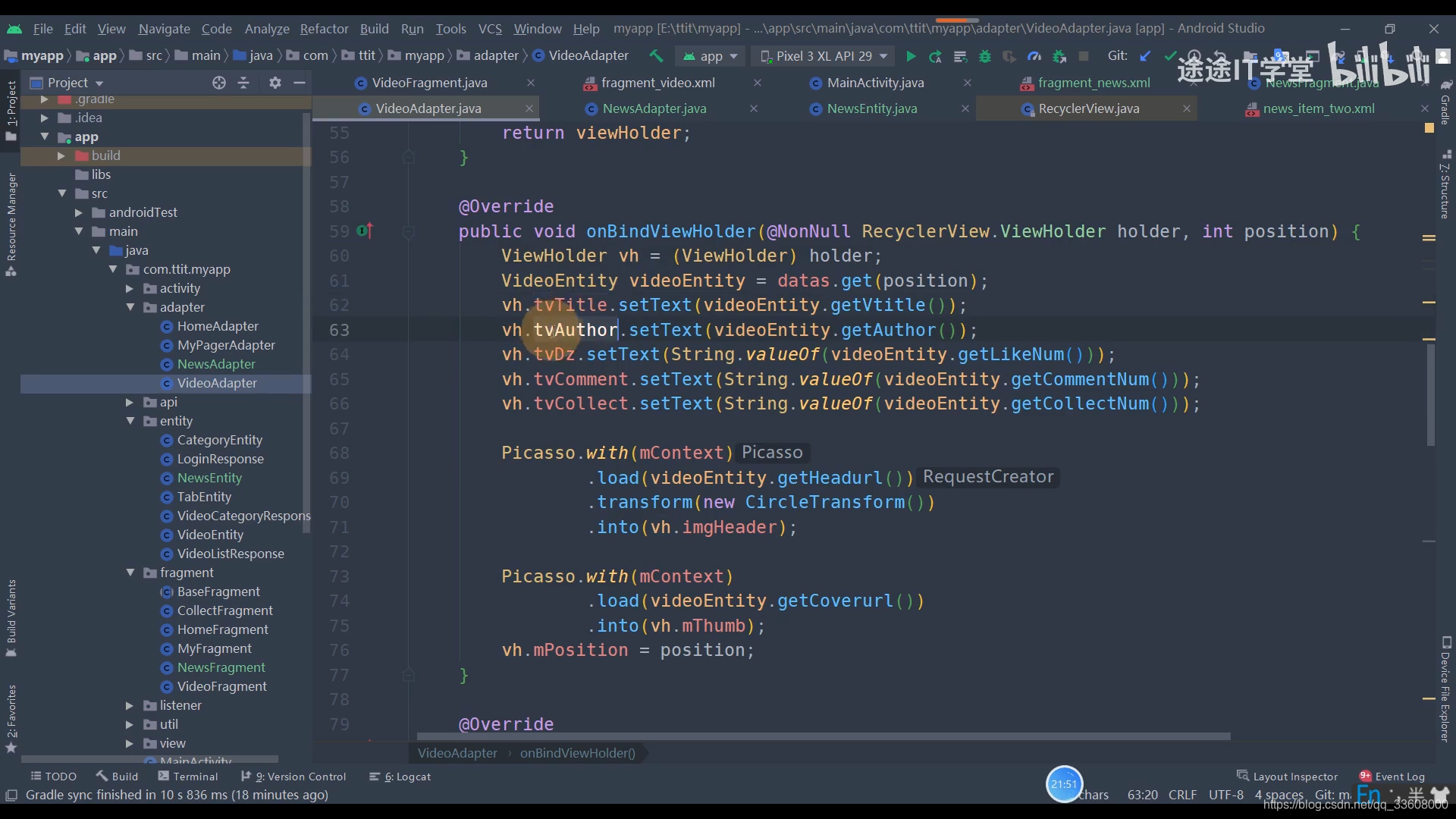1456x819 pixels.
Task: Open Project panel settings gear
Action: [x=275, y=83]
